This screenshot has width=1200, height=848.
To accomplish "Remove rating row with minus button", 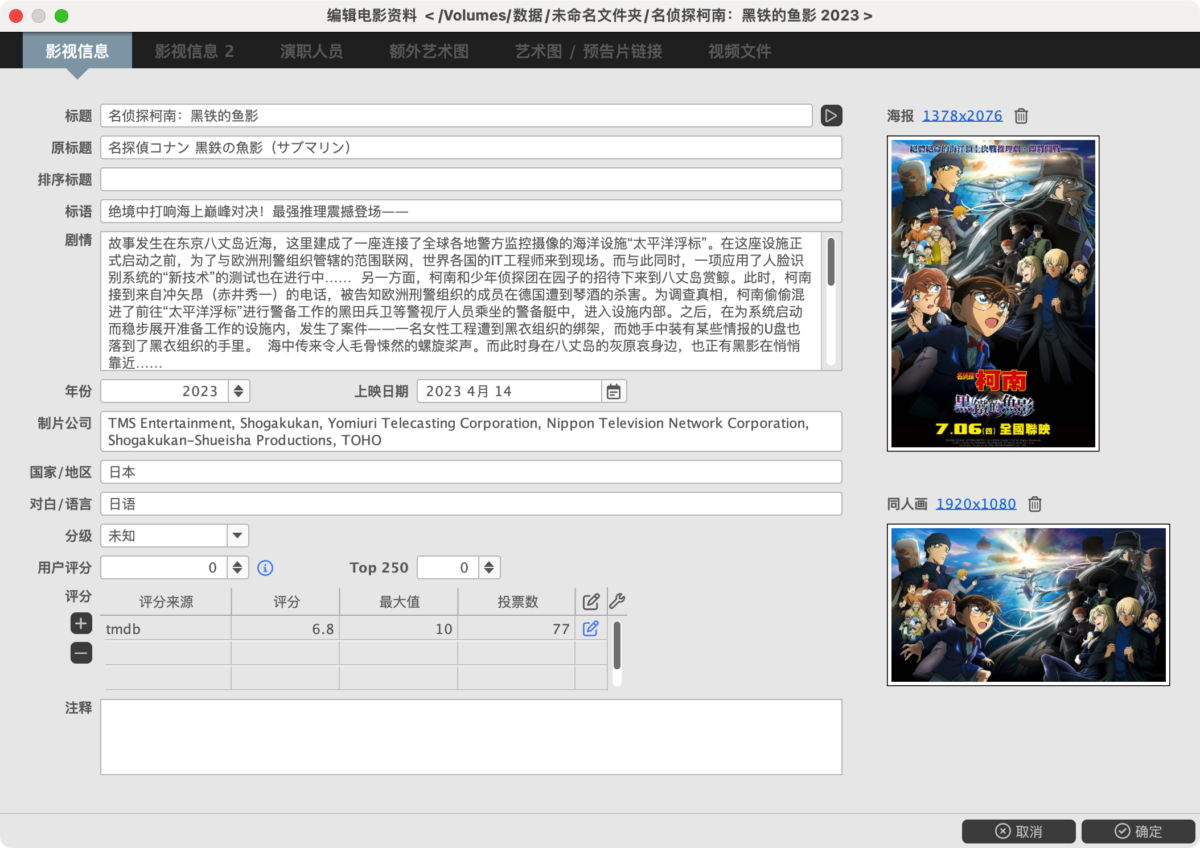I will [81, 653].
